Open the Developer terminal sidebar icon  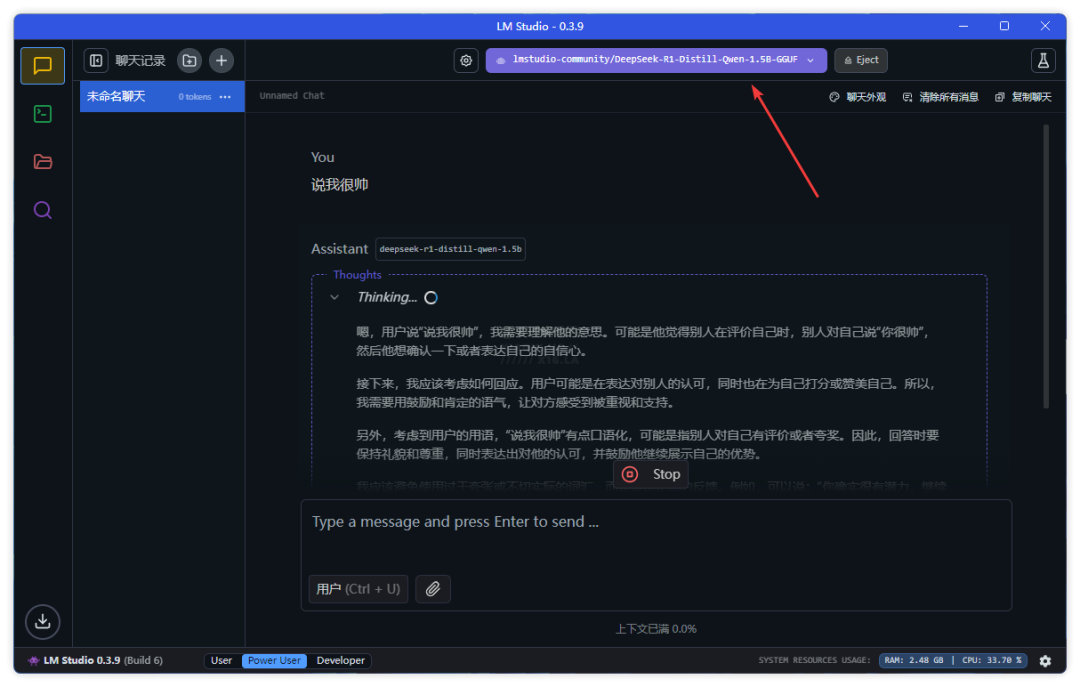[42, 114]
